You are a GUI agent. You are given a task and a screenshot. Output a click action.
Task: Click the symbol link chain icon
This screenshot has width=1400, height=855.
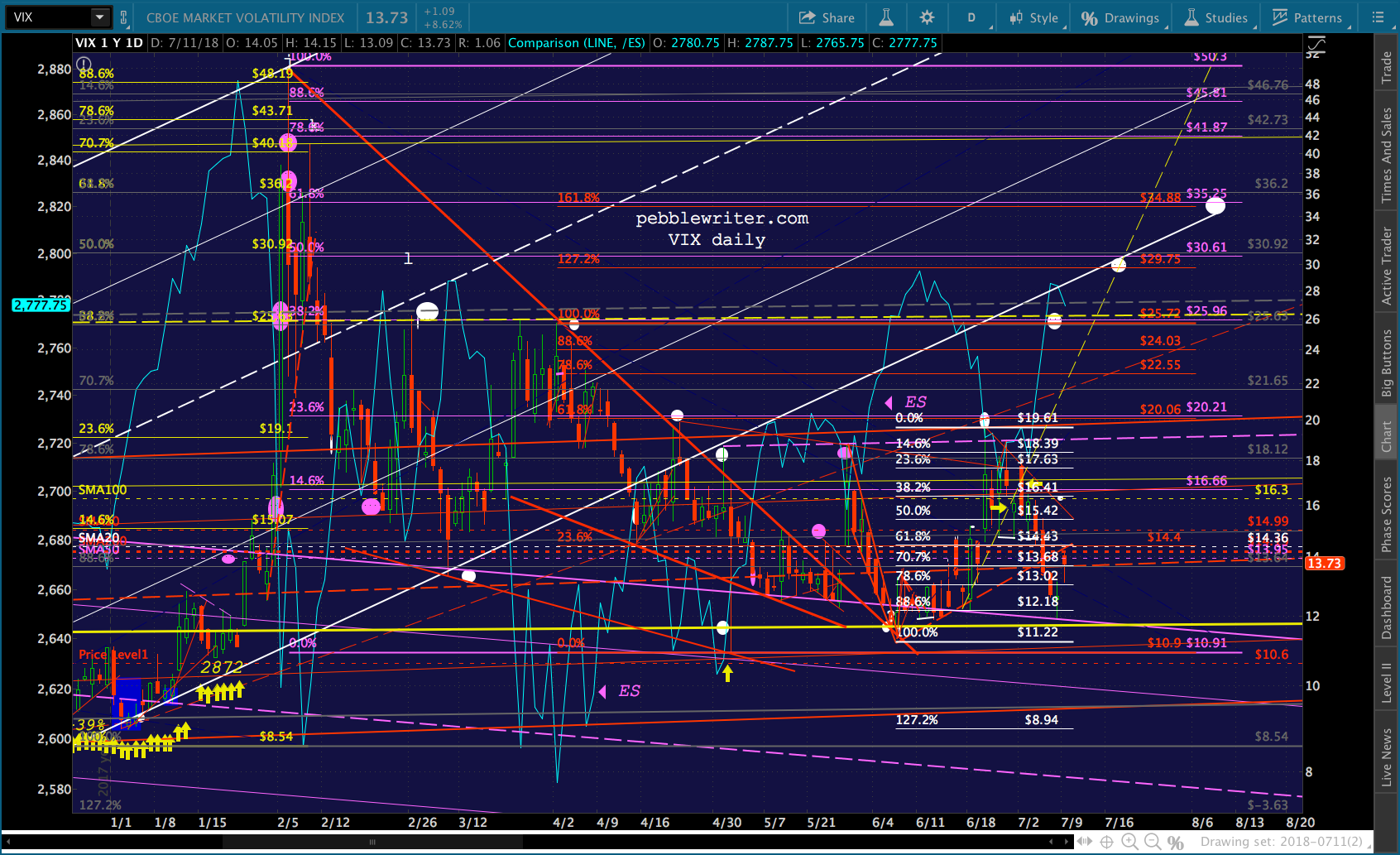point(124,17)
